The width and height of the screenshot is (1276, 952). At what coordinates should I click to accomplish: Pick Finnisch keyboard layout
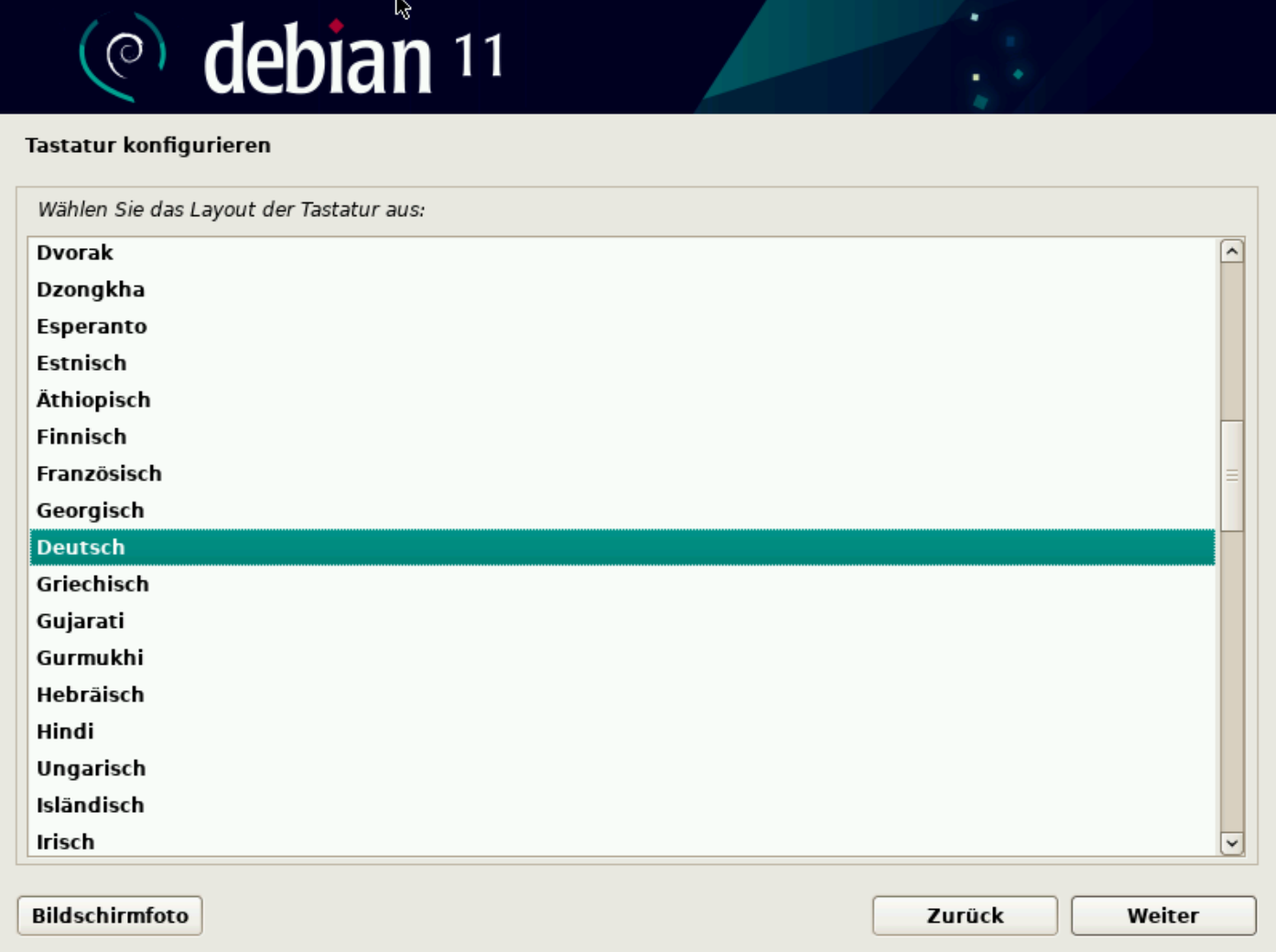[622, 437]
